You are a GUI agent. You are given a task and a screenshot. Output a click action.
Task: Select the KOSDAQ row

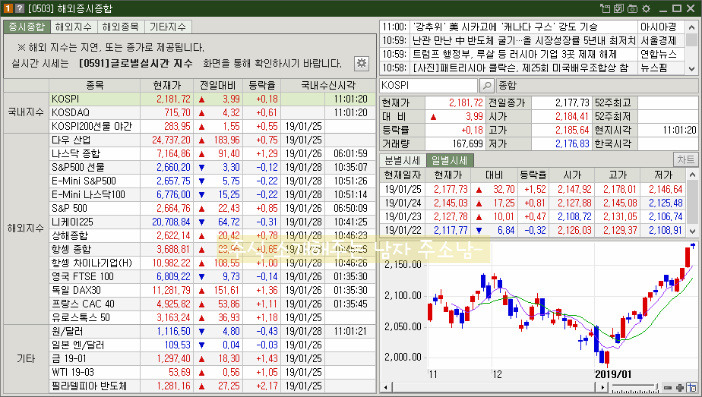[x=212, y=112]
